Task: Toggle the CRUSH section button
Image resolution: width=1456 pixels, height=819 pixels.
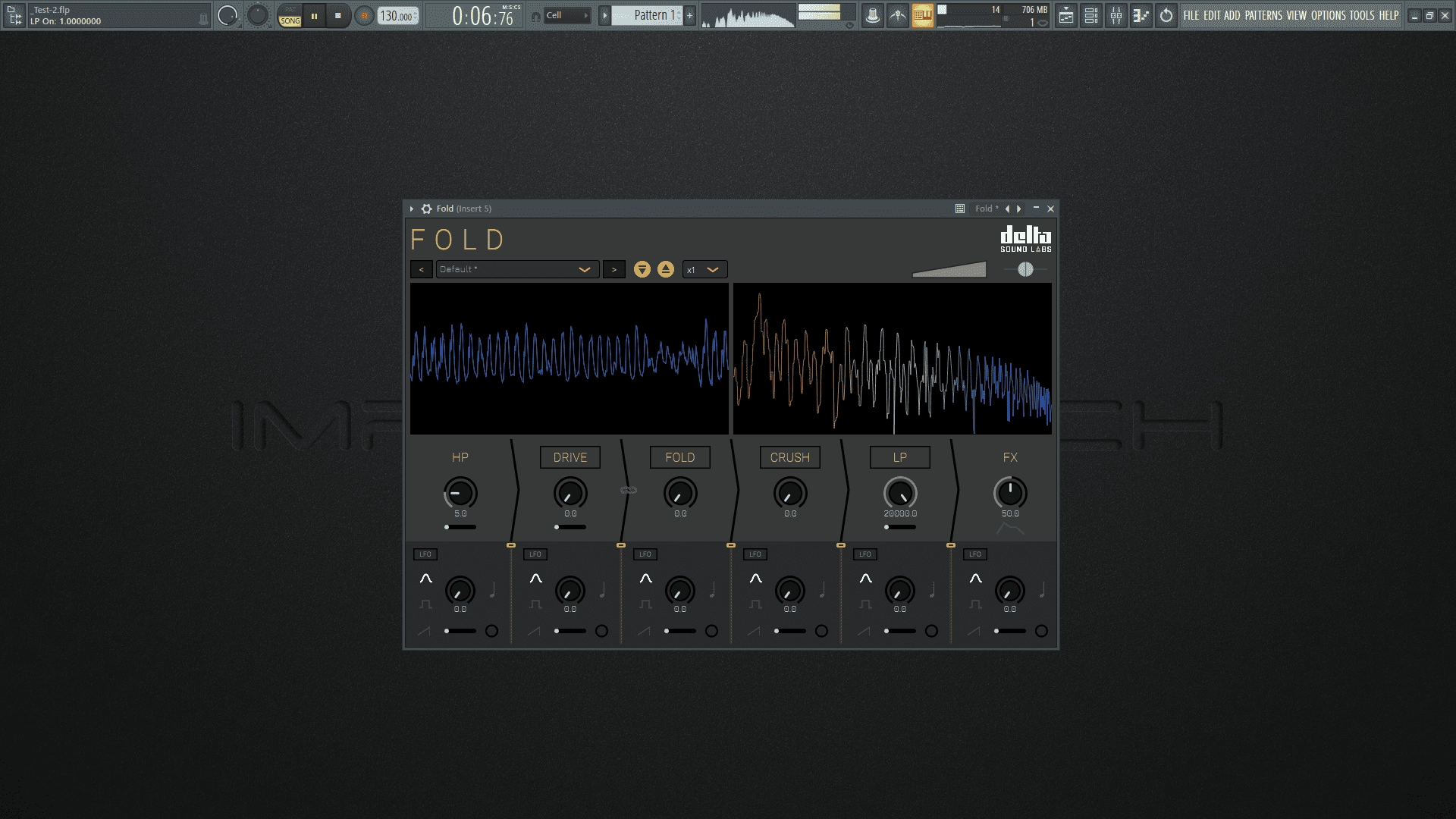Action: pyautogui.click(x=790, y=457)
